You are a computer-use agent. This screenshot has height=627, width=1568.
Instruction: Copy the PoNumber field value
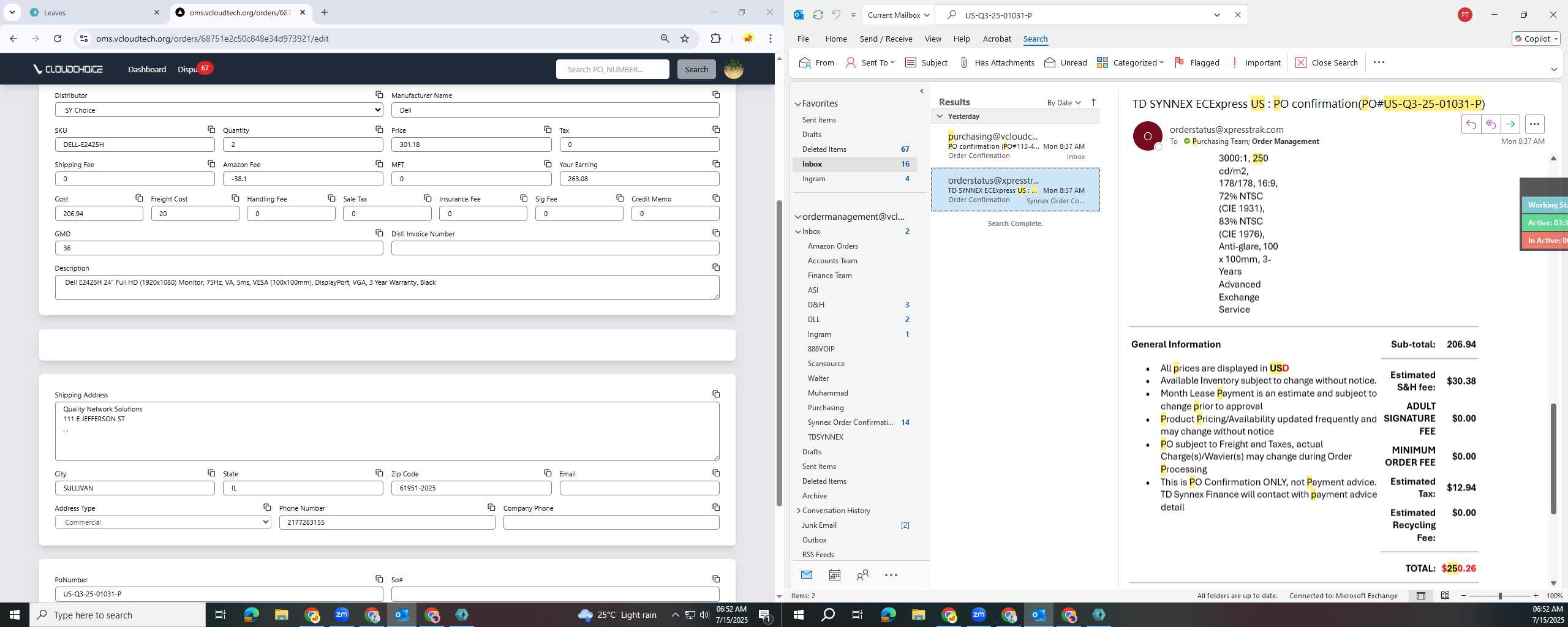pyautogui.click(x=379, y=579)
